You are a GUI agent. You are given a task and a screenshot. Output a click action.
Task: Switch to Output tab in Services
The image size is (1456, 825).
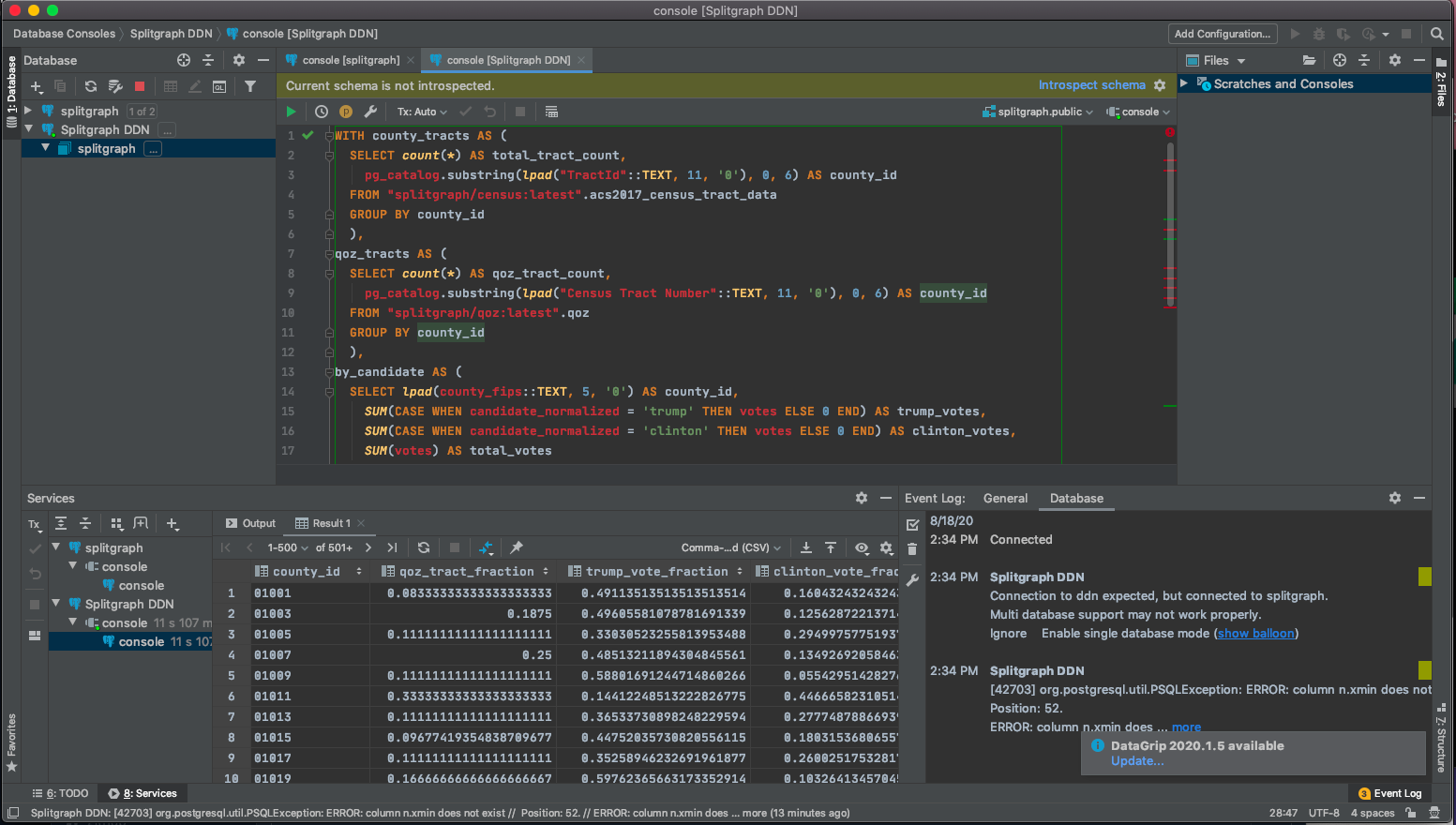click(x=250, y=523)
